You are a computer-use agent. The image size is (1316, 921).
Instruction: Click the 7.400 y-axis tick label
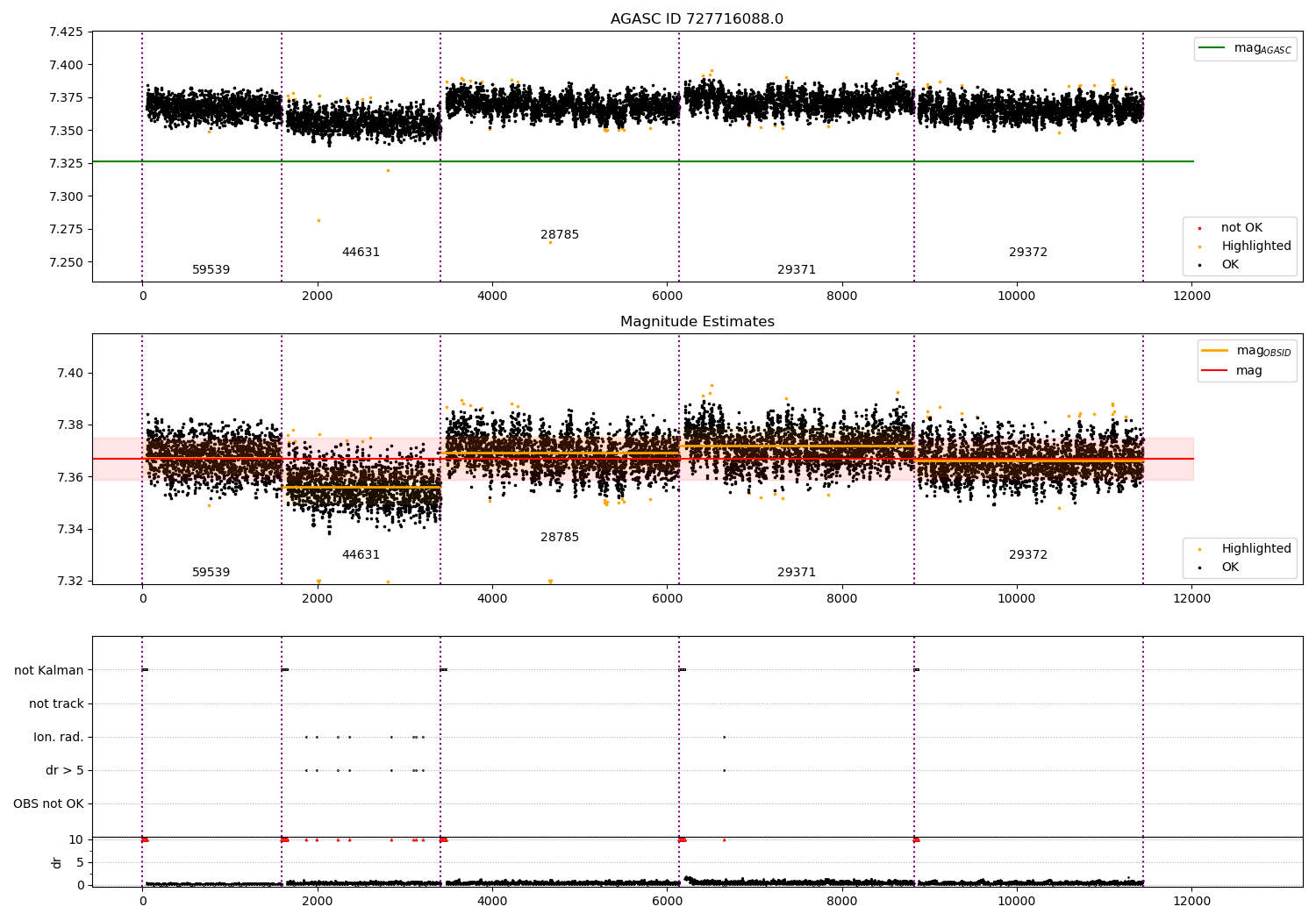(x=66, y=65)
